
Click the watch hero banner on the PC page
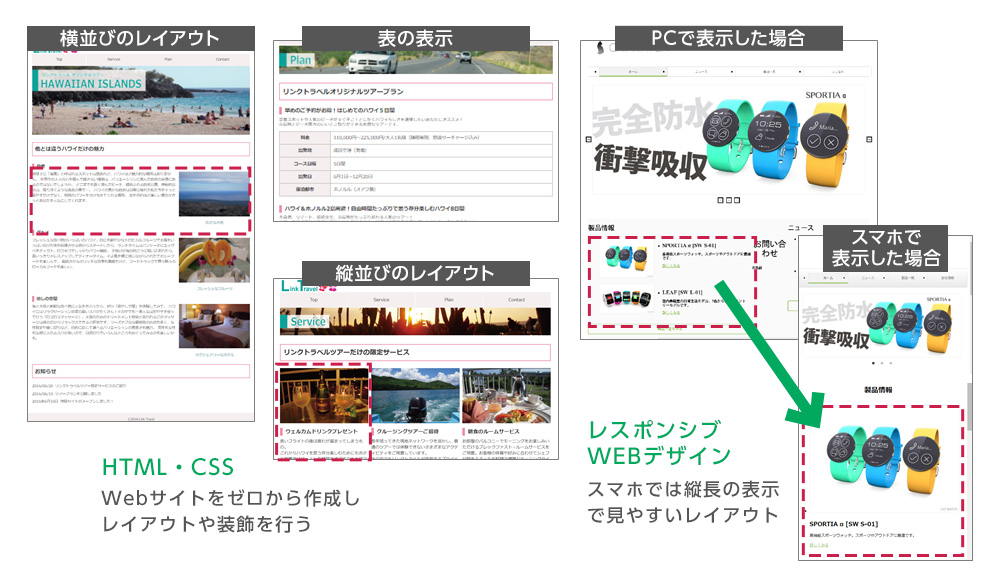(728, 140)
